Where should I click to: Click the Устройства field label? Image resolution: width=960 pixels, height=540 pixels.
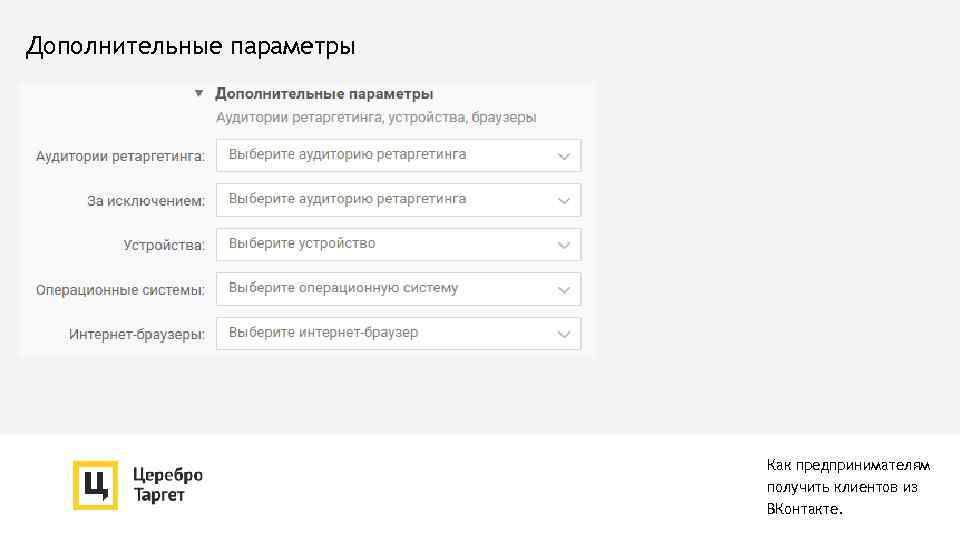[164, 245]
